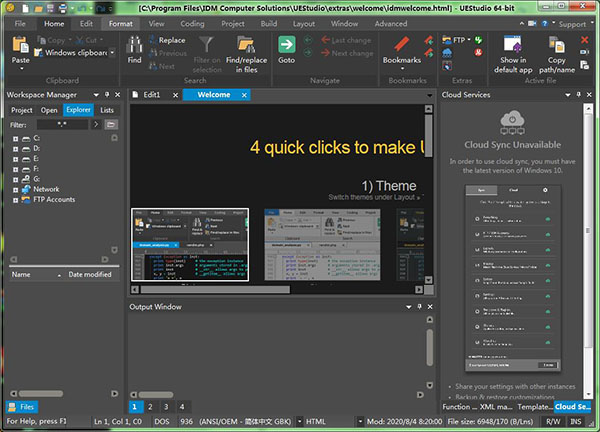
Task: Open the HTML file type dropdown in status bar
Action: (360, 421)
